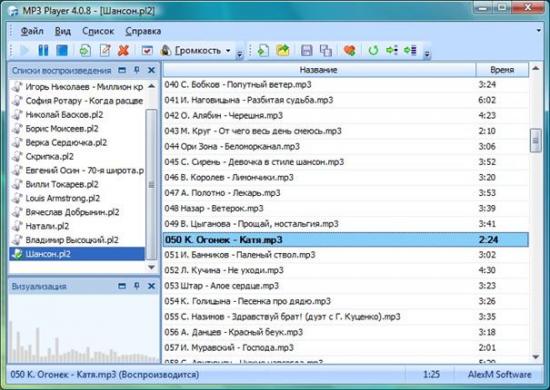Select track 042 О. Алябин - Черешня

(346, 115)
